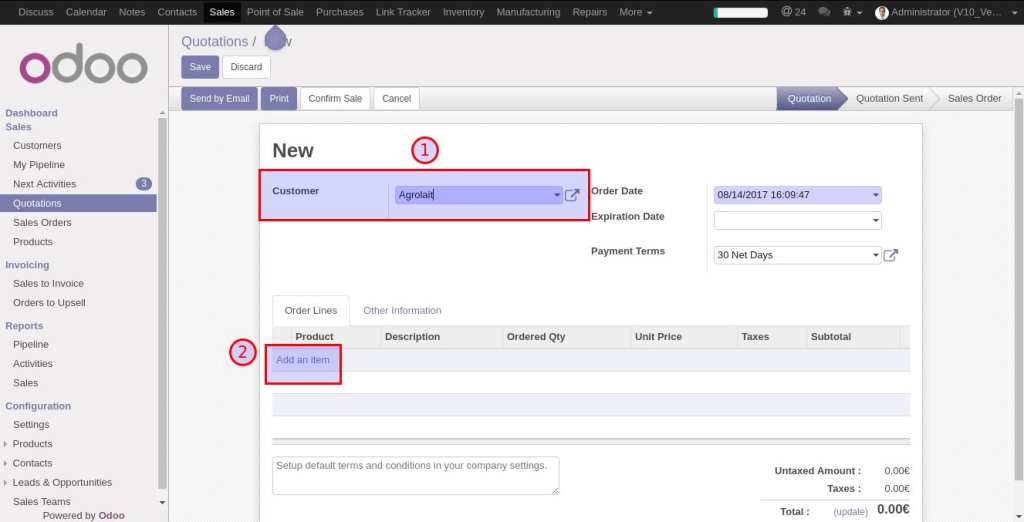Open the Customer external link icon
This screenshot has height=522, width=1024.
572,196
